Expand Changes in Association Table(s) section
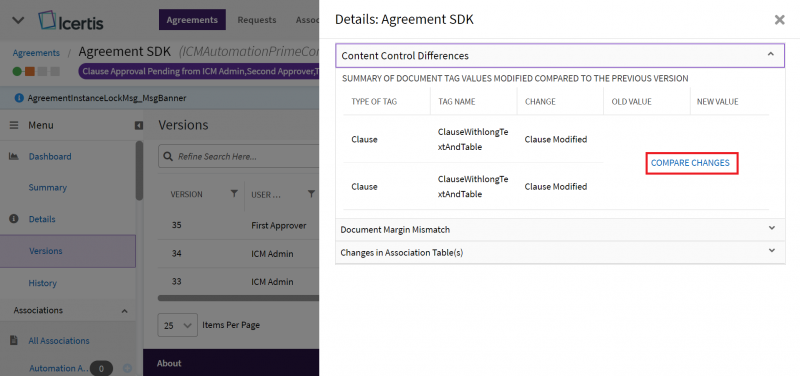The image size is (800, 376). click(x=771, y=251)
